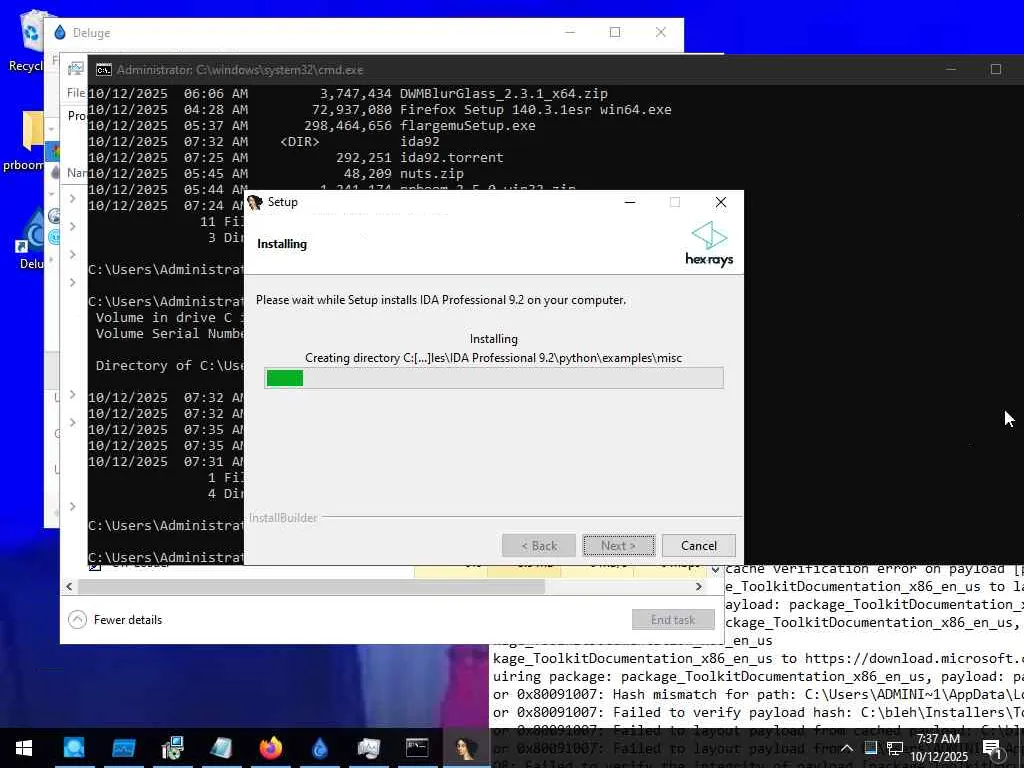
Task: Switch to Task Manager taskbar icon
Action: tap(368, 748)
